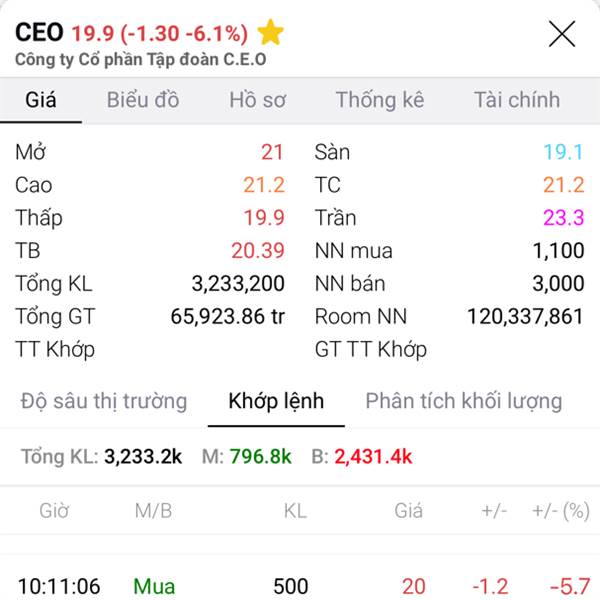Switch to the Thống kê tab
This screenshot has height=600, width=600.
(379, 100)
